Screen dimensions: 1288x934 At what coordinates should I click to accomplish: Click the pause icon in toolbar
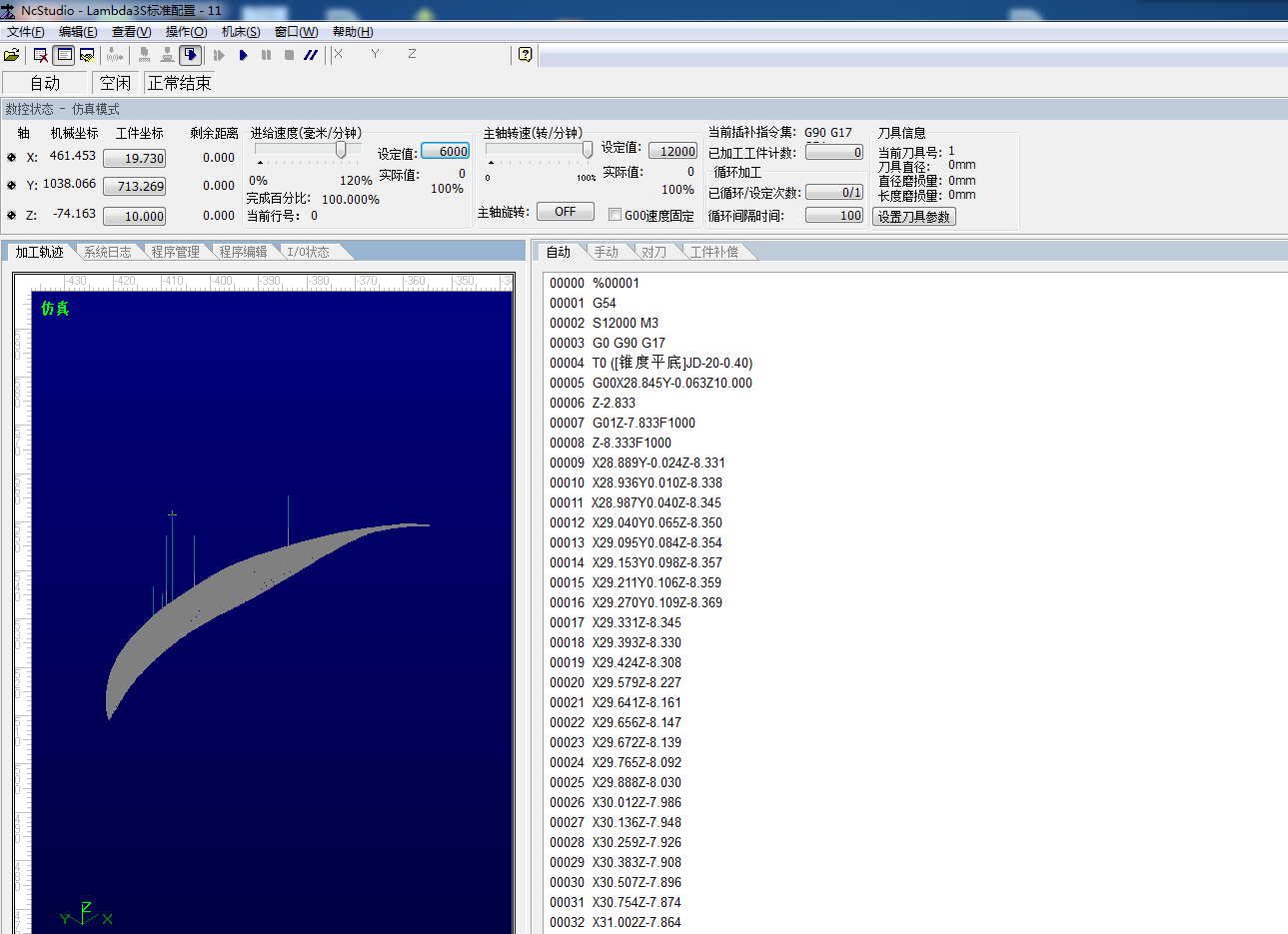pos(266,55)
